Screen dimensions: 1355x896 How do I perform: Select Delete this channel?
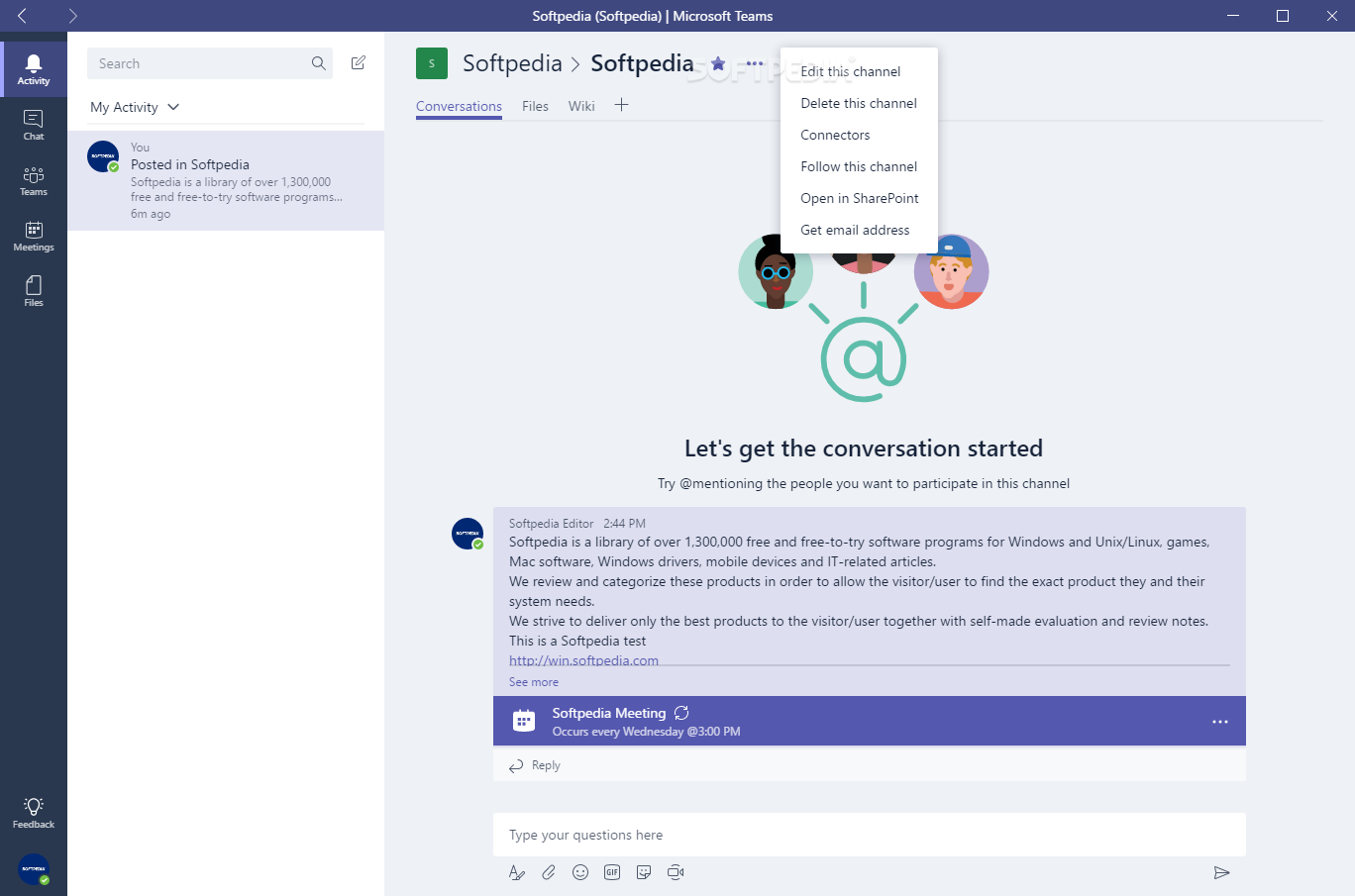tap(859, 103)
